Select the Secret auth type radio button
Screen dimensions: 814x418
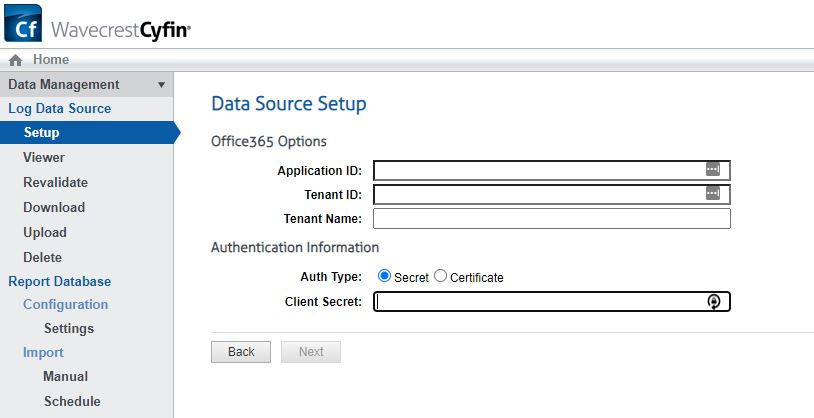click(x=385, y=276)
